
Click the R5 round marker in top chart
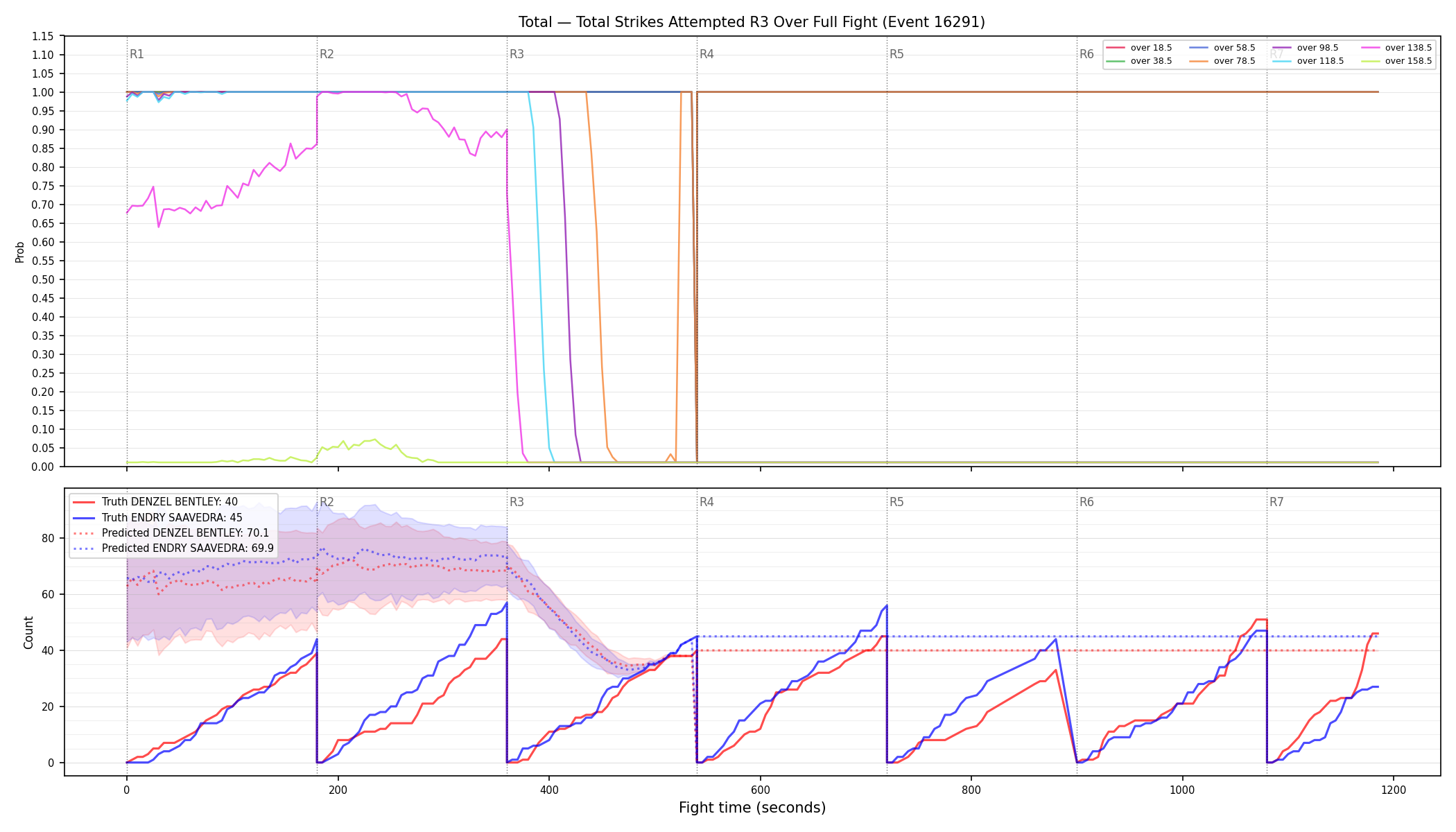[x=896, y=54]
